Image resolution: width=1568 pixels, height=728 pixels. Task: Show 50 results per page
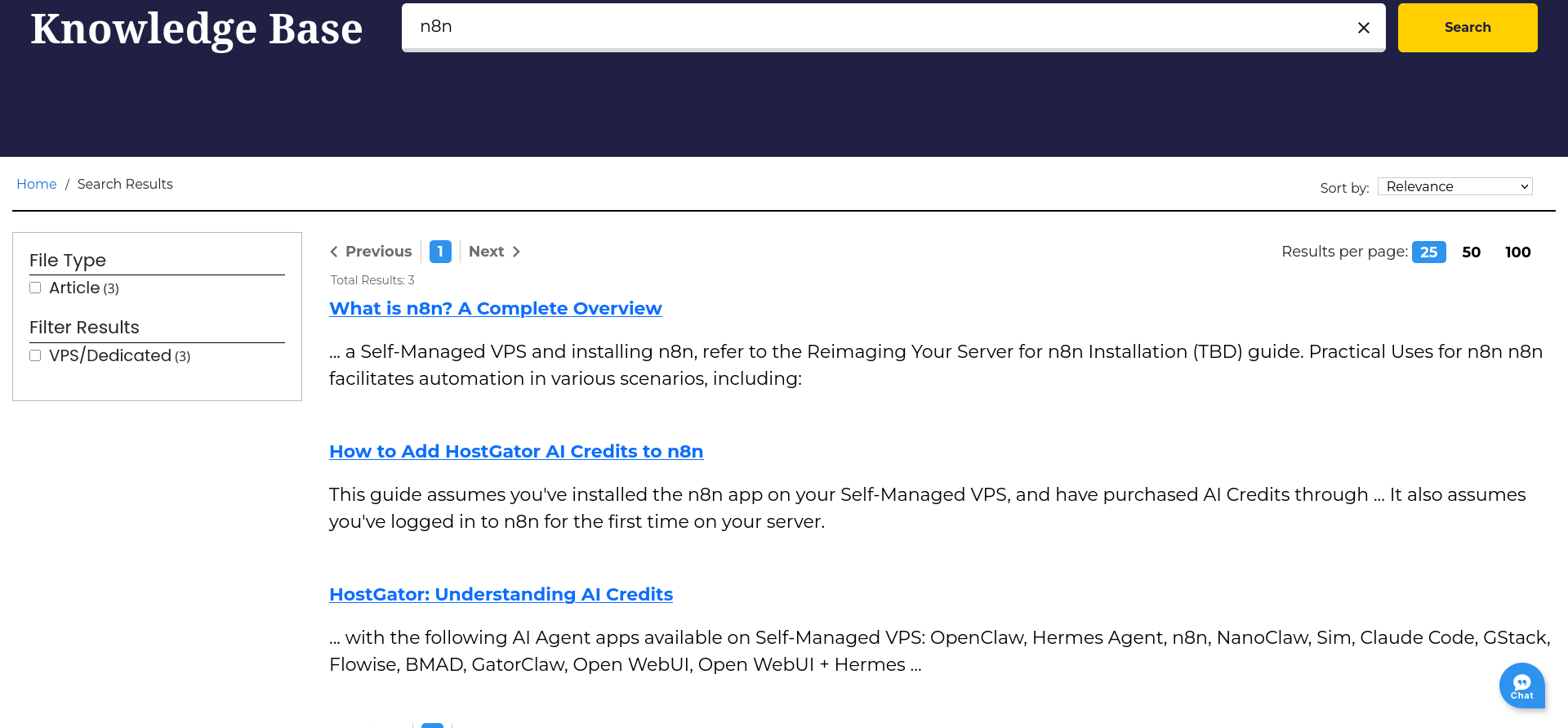coord(1472,252)
